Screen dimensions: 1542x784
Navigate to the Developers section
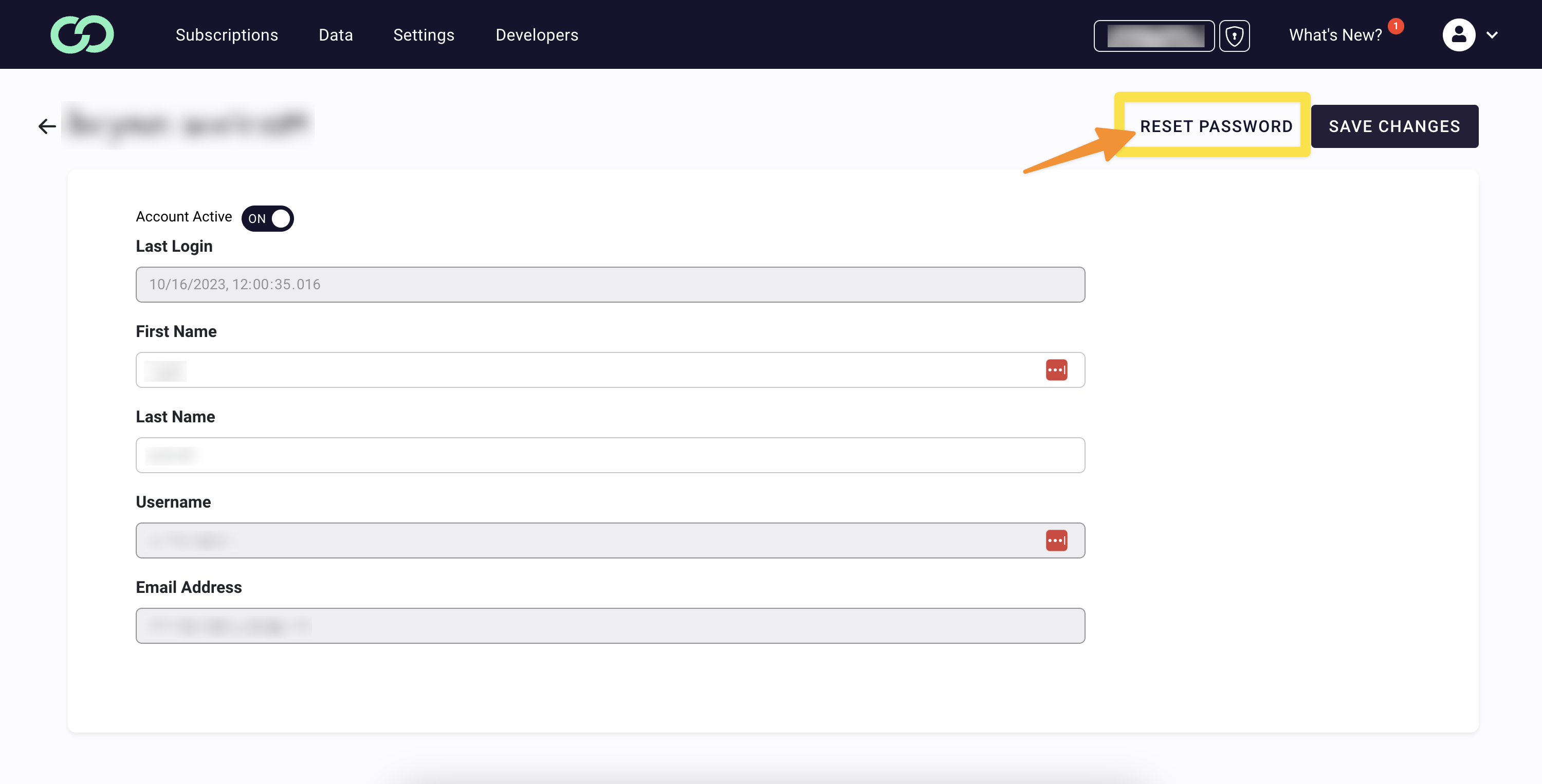tap(536, 35)
